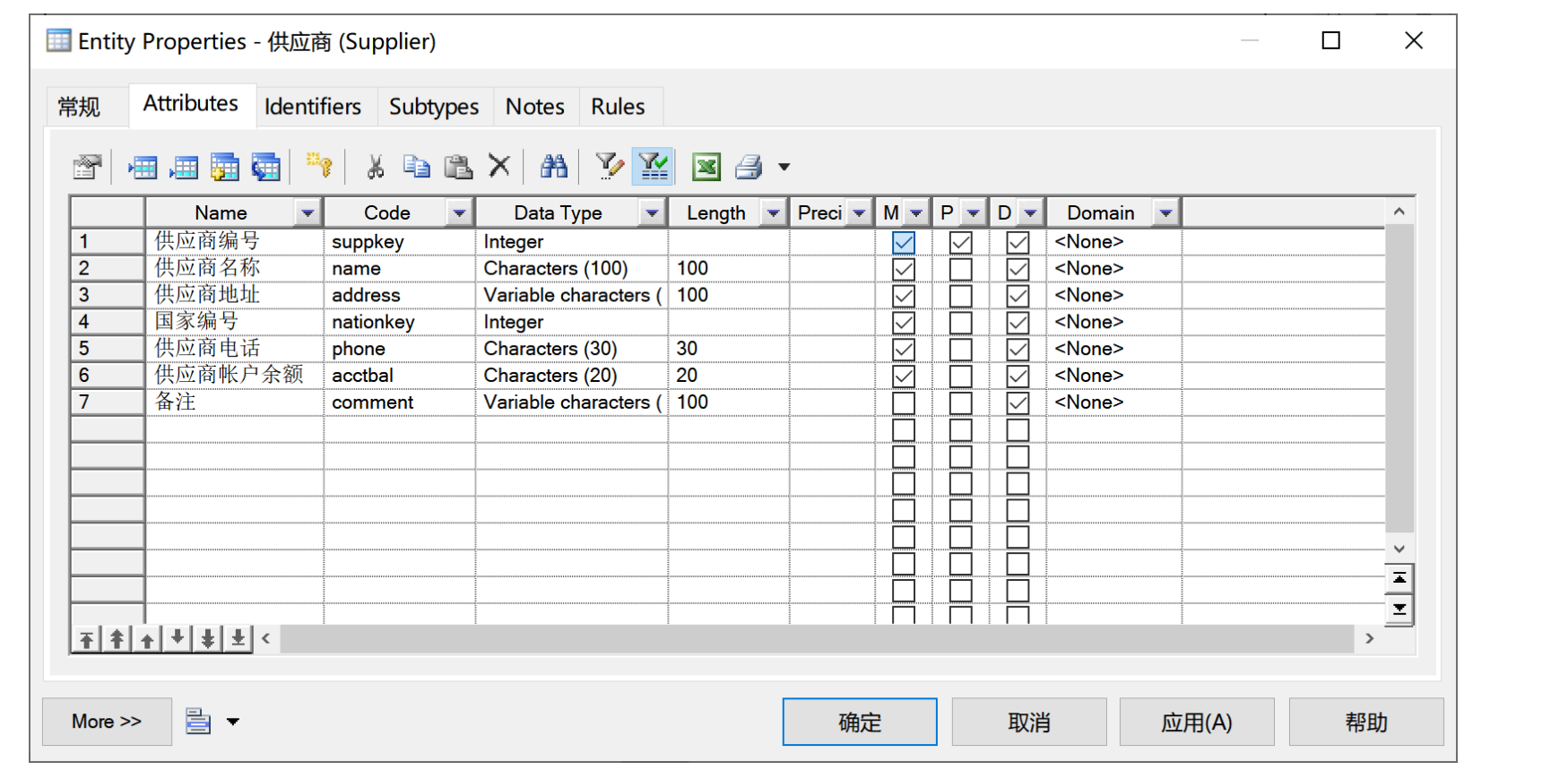
Task: Click the Print icon
Action: (x=749, y=167)
